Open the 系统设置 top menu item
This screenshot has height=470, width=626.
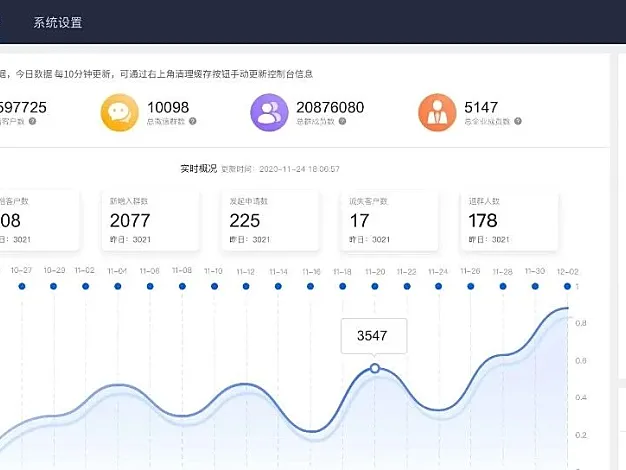point(57,22)
